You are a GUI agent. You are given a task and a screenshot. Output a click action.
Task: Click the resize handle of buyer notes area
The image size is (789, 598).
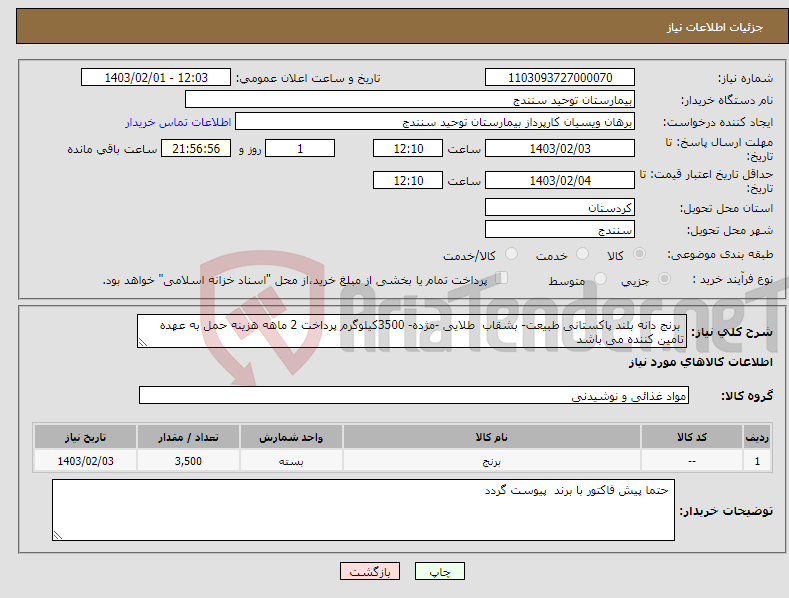point(58,535)
